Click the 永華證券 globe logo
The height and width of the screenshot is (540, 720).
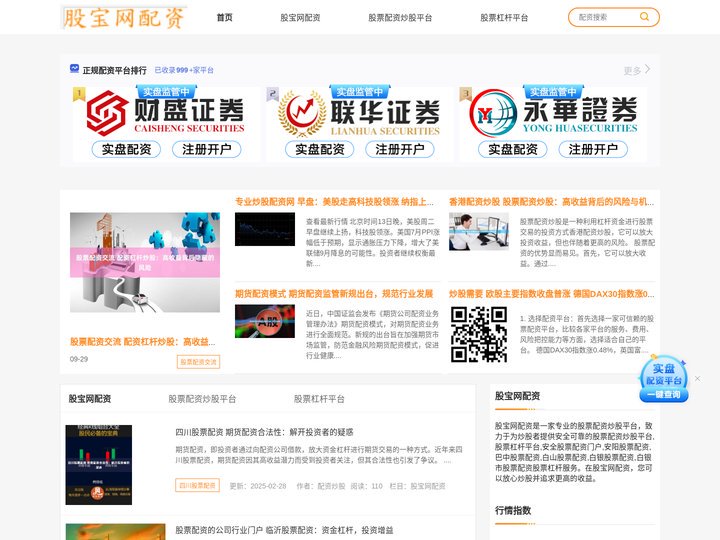(493, 113)
